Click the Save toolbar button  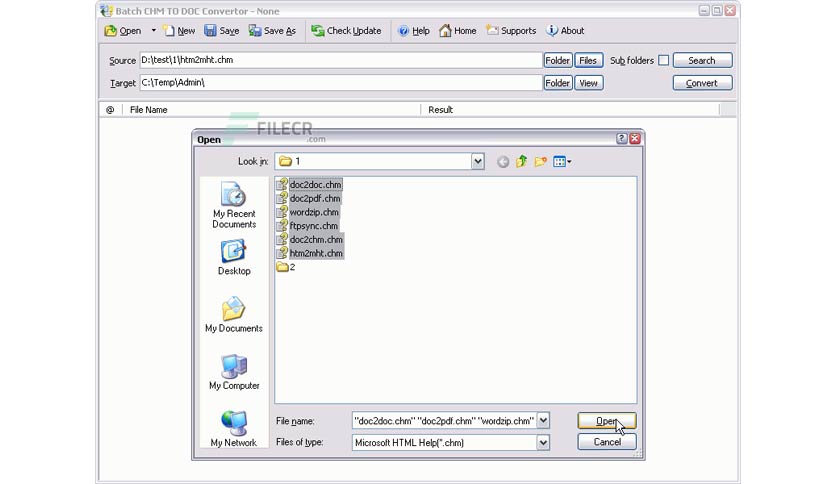[222, 31]
